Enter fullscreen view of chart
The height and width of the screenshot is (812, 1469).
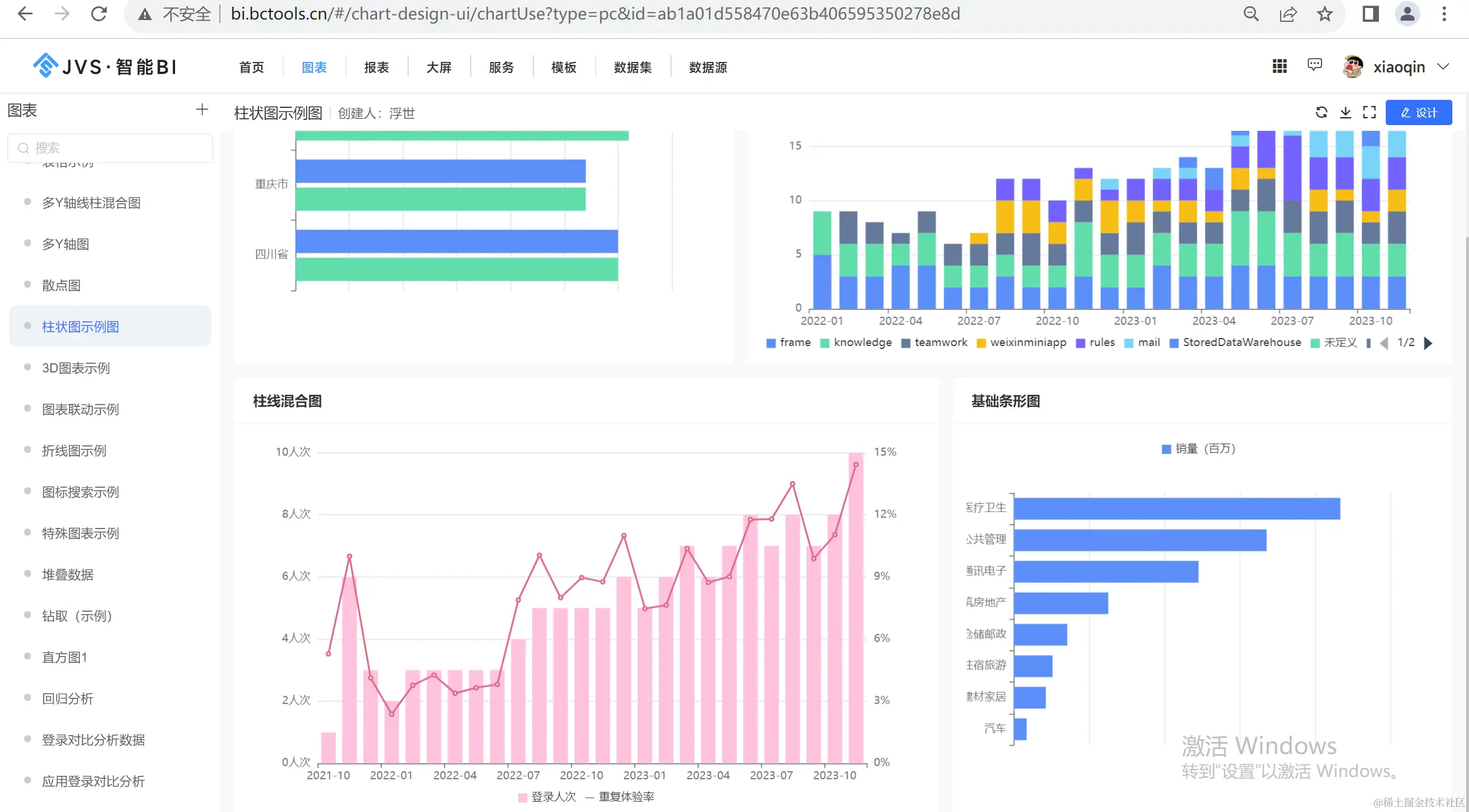(1369, 112)
